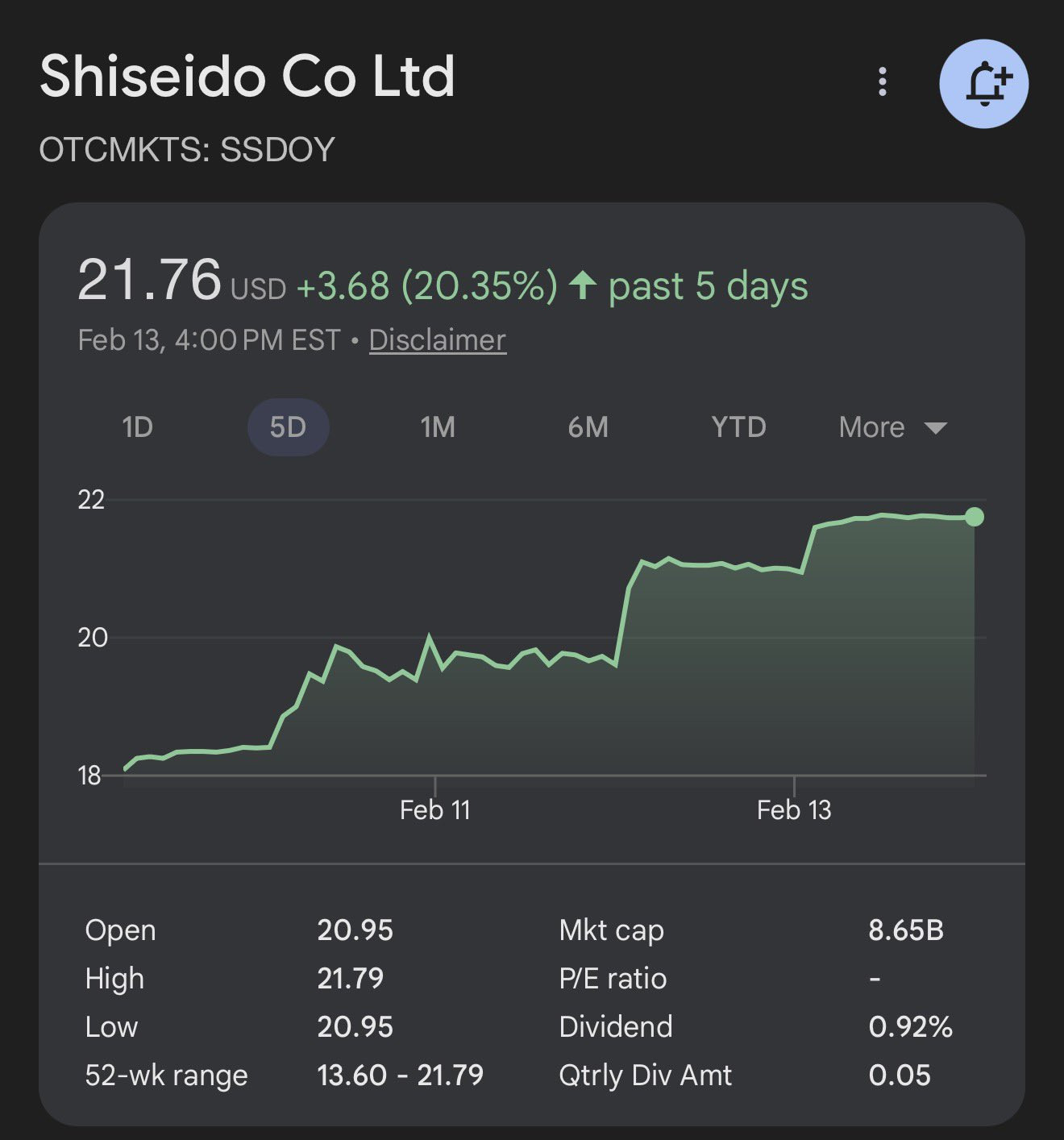This screenshot has width=1064, height=1140.
Task: Click the chart's green endpoint dot
Action: tap(974, 517)
